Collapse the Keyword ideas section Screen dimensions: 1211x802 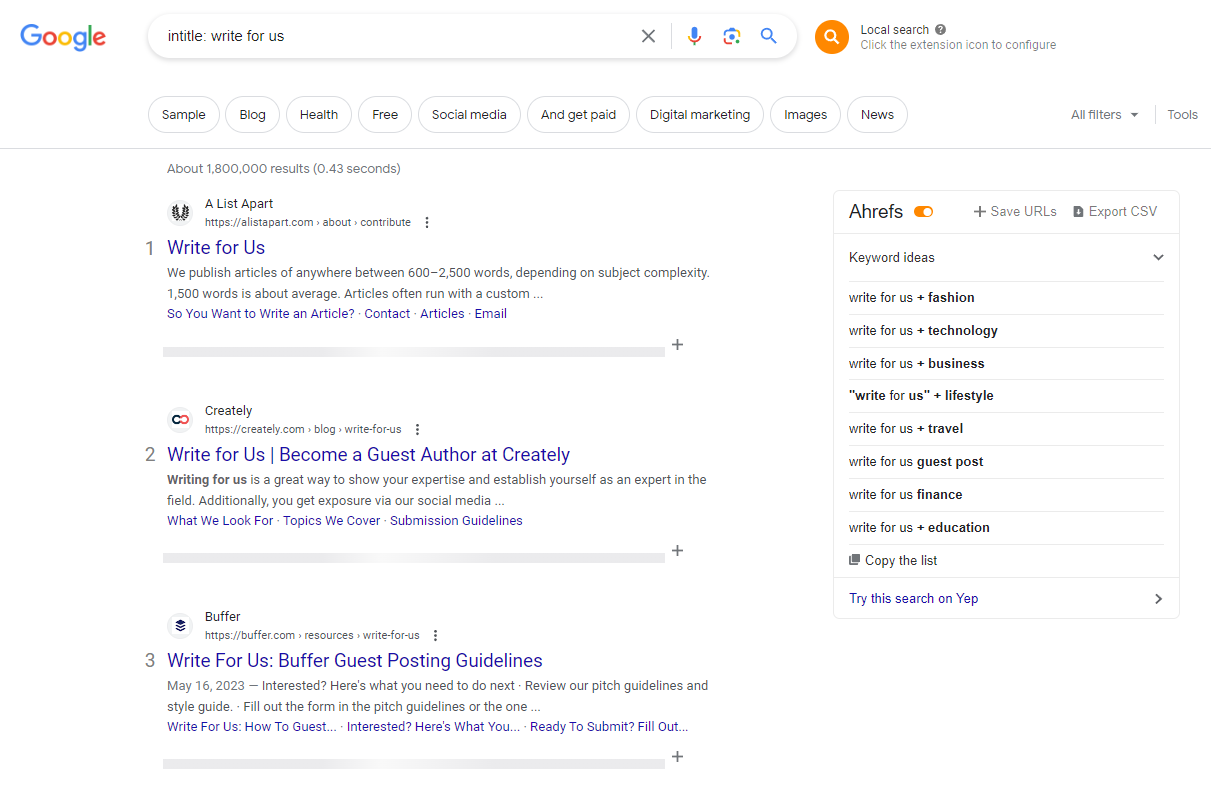(x=1158, y=257)
